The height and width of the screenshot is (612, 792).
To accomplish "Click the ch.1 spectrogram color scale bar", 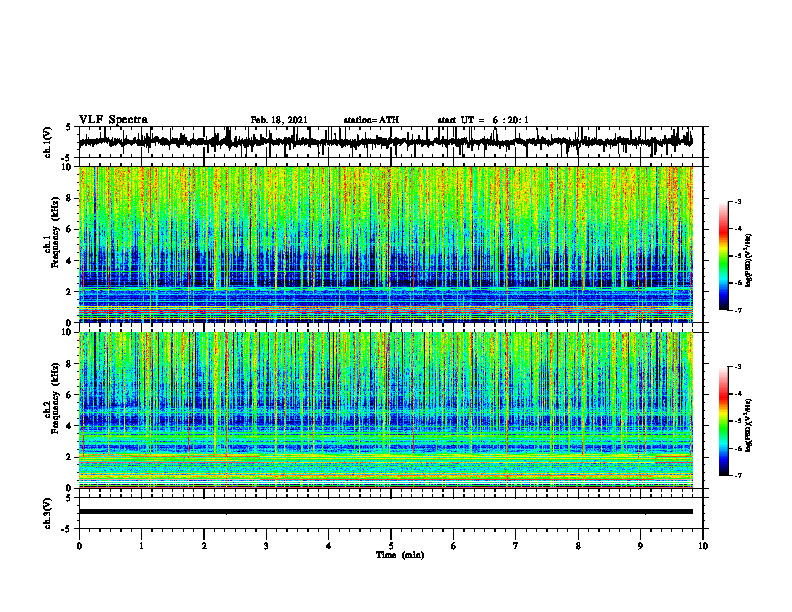I will [x=723, y=256].
